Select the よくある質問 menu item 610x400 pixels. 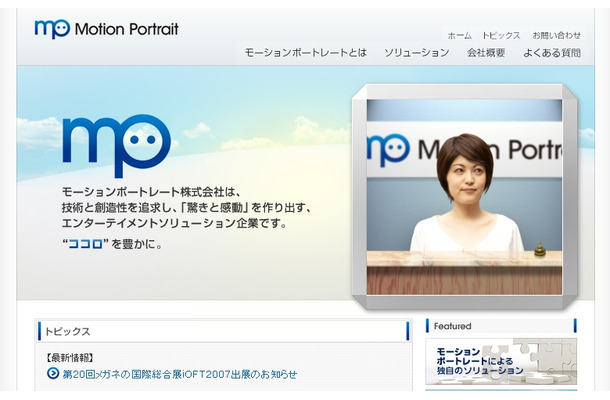click(552, 53)
